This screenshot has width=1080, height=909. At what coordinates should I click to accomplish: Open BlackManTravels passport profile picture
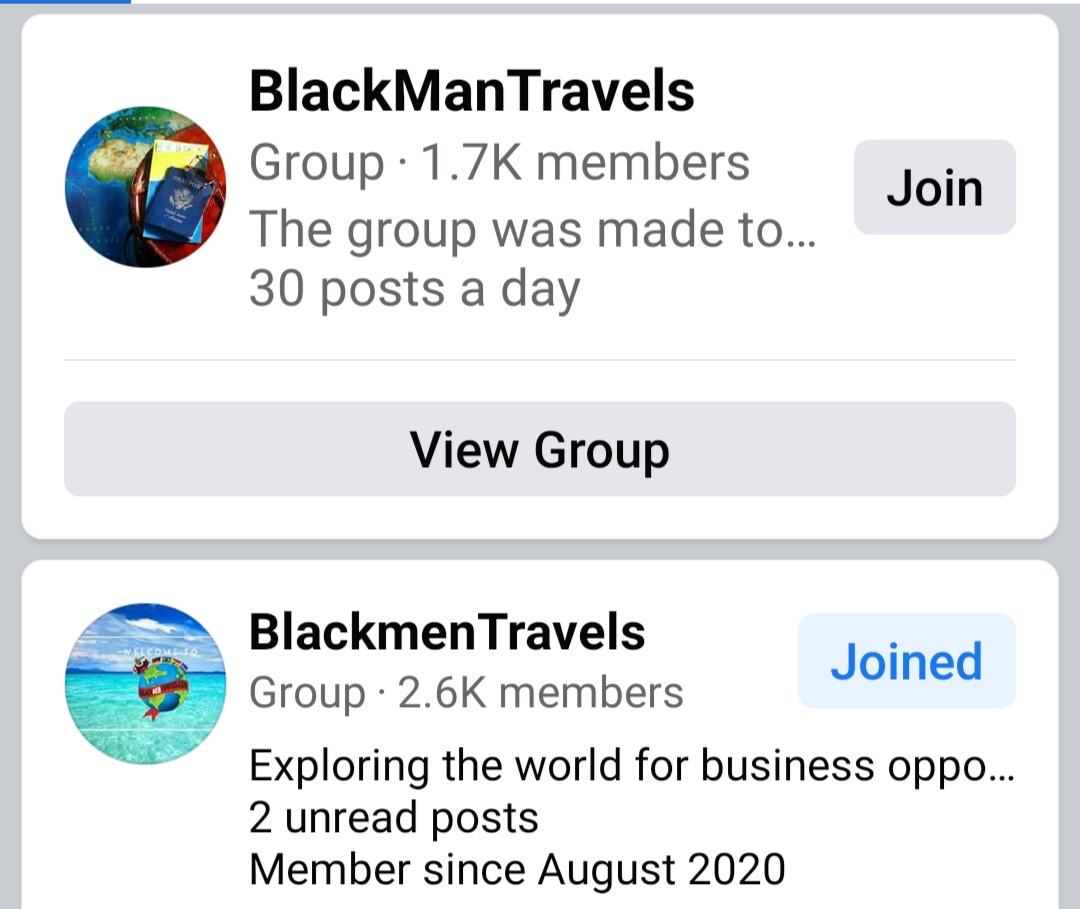coord(145,187)
